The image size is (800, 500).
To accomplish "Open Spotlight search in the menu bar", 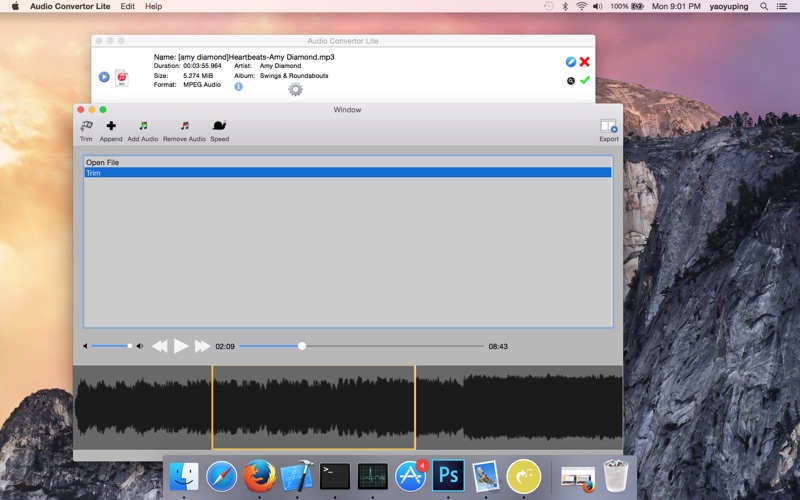I will [764, 6].
